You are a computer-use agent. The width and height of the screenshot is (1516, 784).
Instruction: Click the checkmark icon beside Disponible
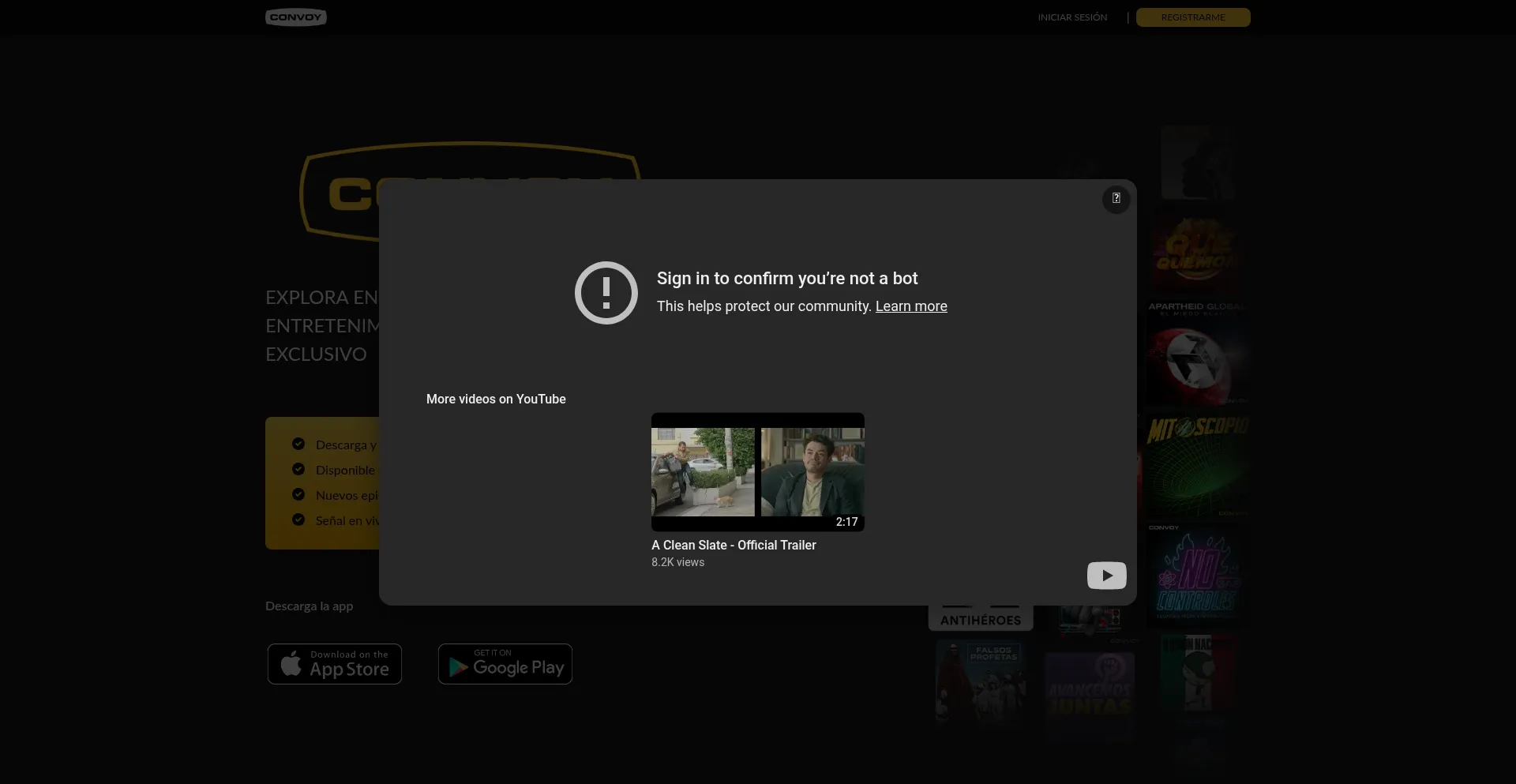(298, 469)
